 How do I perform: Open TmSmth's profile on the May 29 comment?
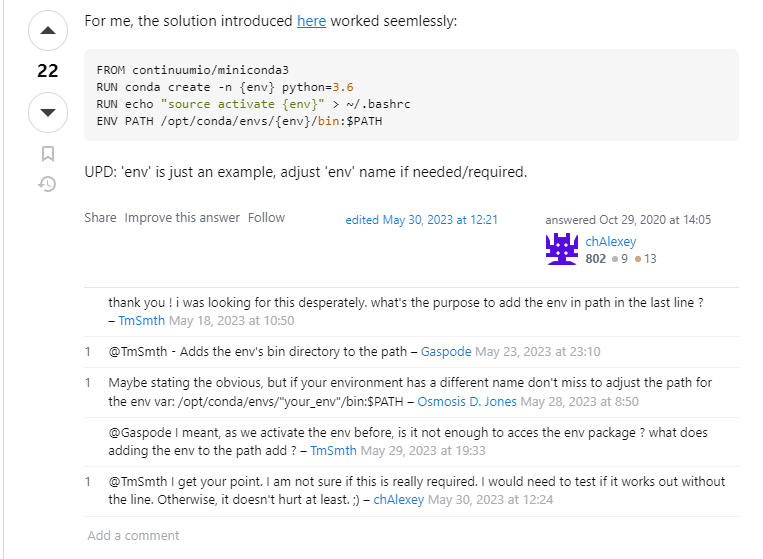[x=333, y=451]
